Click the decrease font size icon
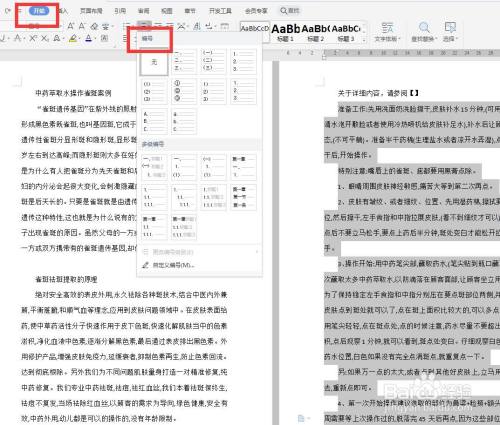 [x=82, y=26]
